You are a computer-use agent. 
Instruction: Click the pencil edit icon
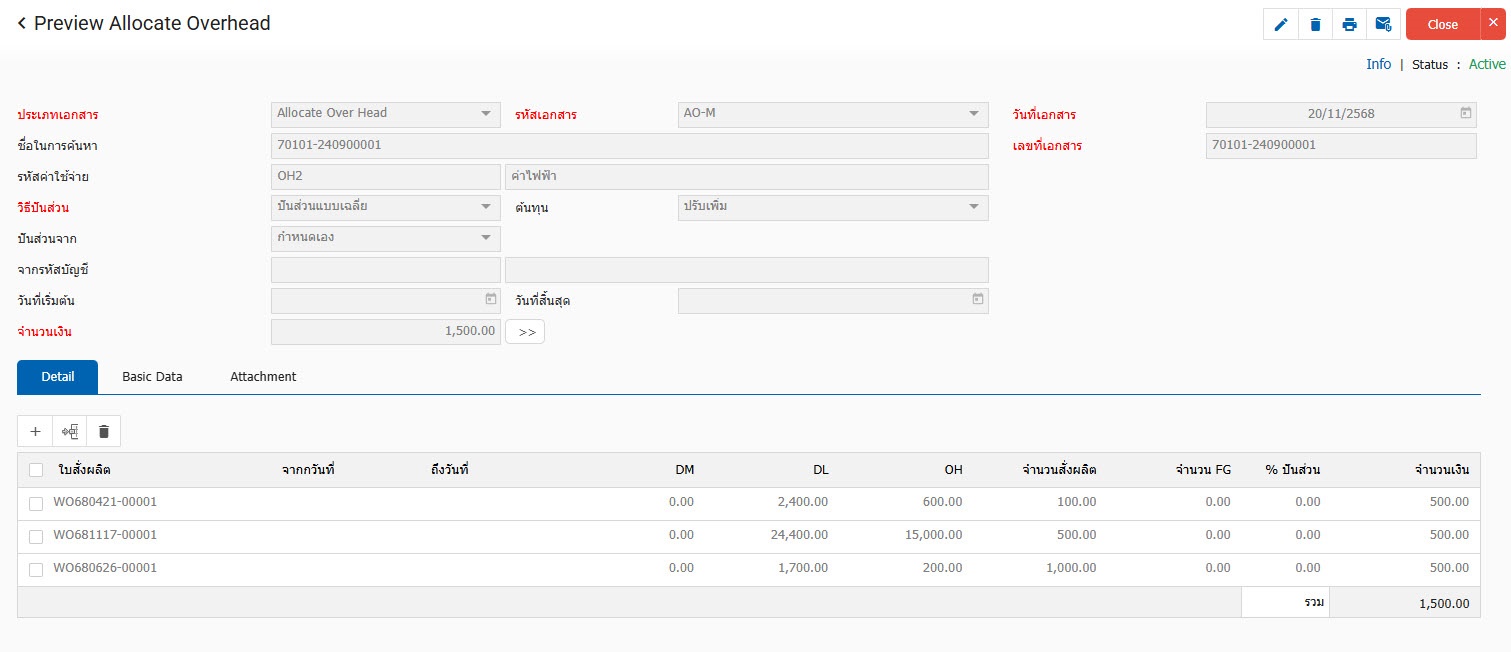[x=1281, y=25]
